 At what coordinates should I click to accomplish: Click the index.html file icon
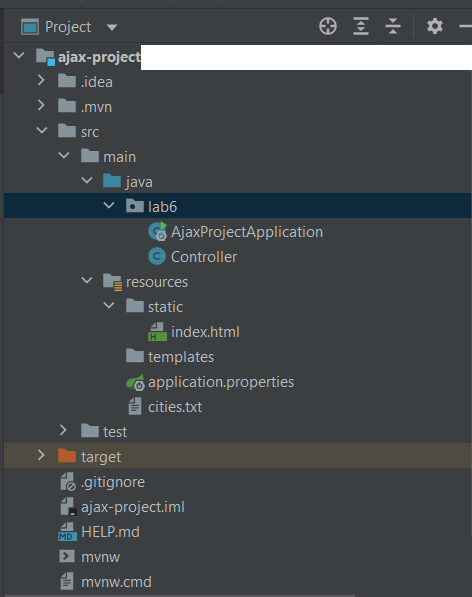[157, 332]
